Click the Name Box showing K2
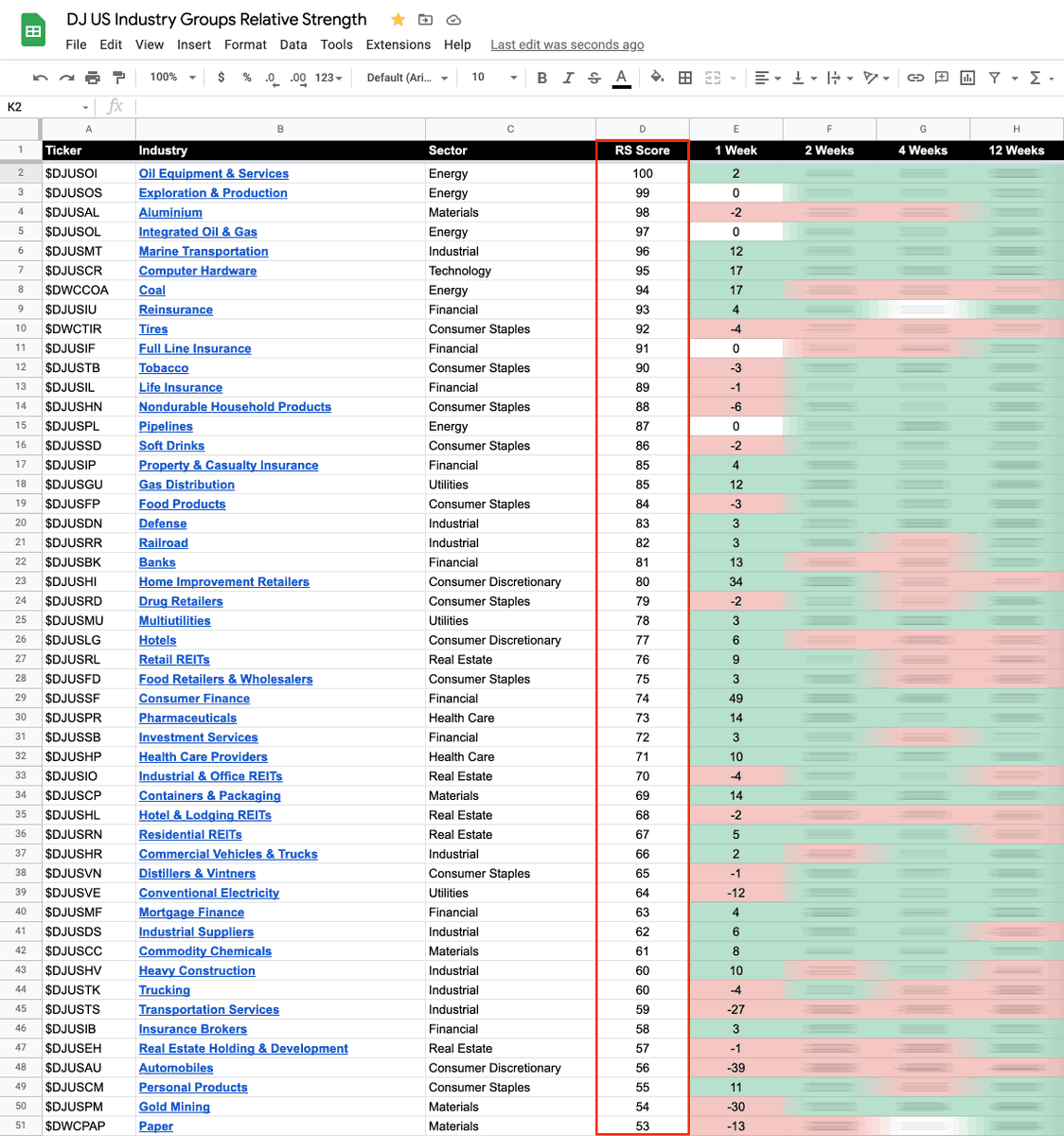 (x=38, y=107)
